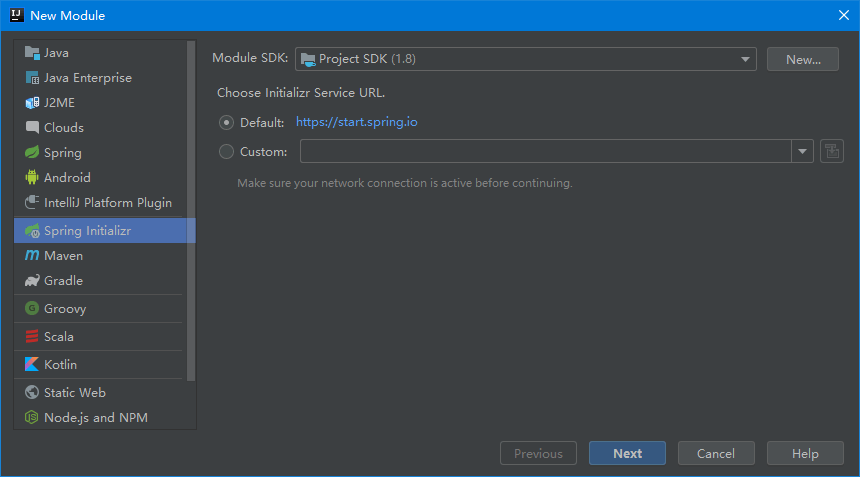
Task: Click the module list scrollbar
Action: tap(191, 211)
